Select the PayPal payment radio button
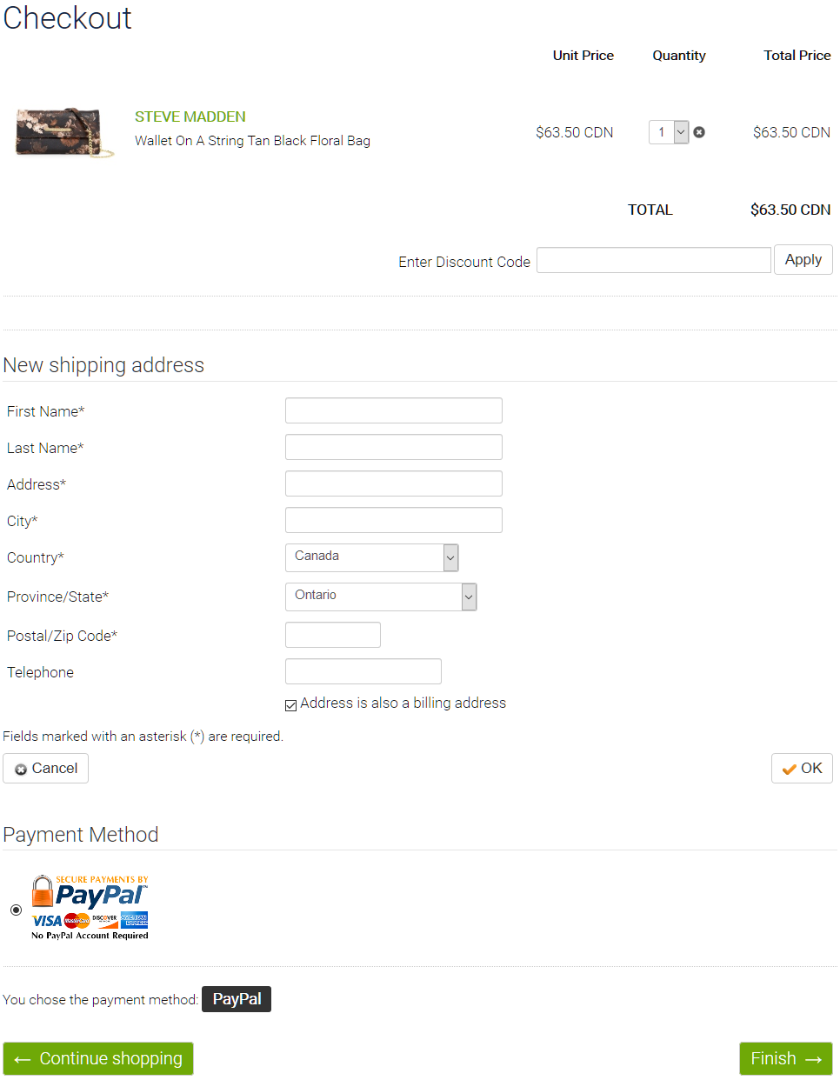838x1080 pixels. pyautogui.click(x=16, y=910)
